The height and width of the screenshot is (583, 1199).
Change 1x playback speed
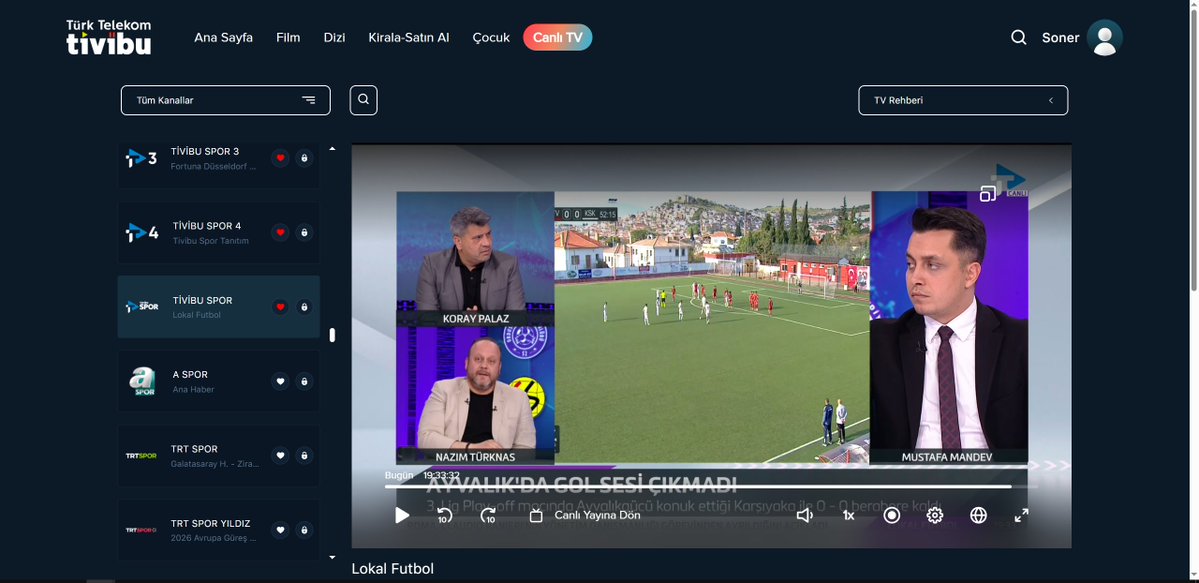point(848,516)
